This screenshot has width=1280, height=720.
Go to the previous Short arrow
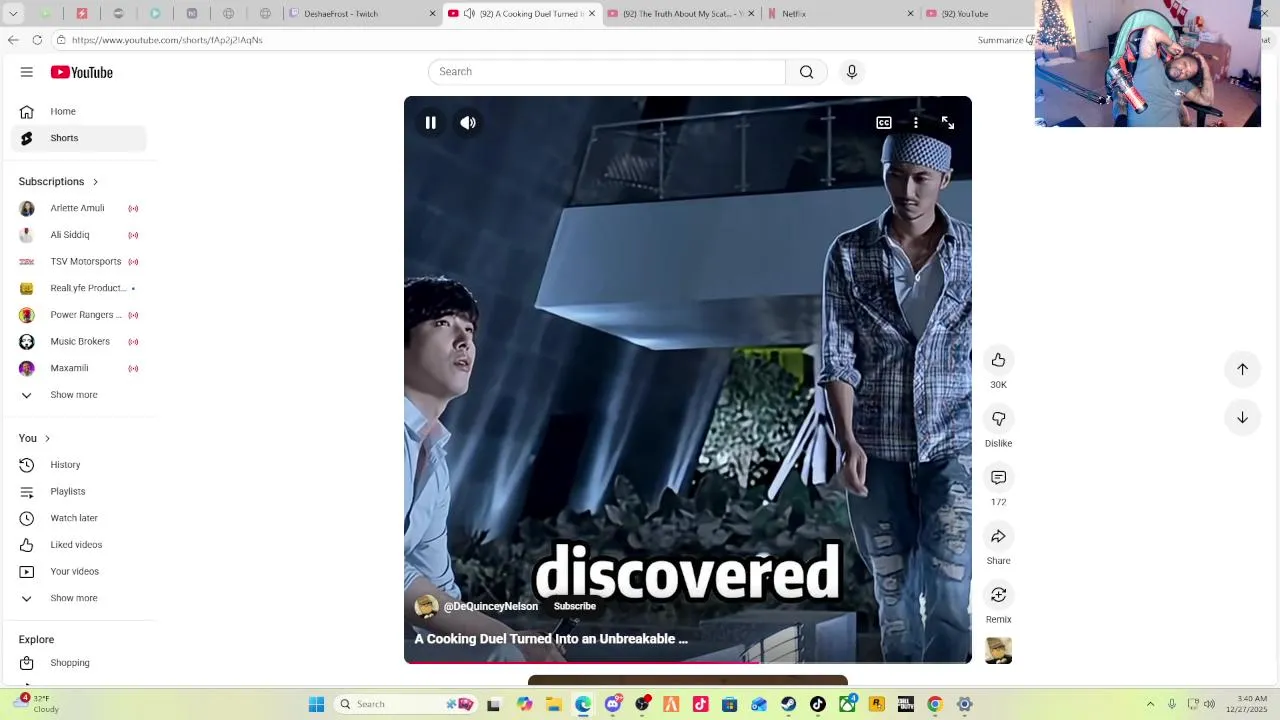click(x=1242, y=369)
